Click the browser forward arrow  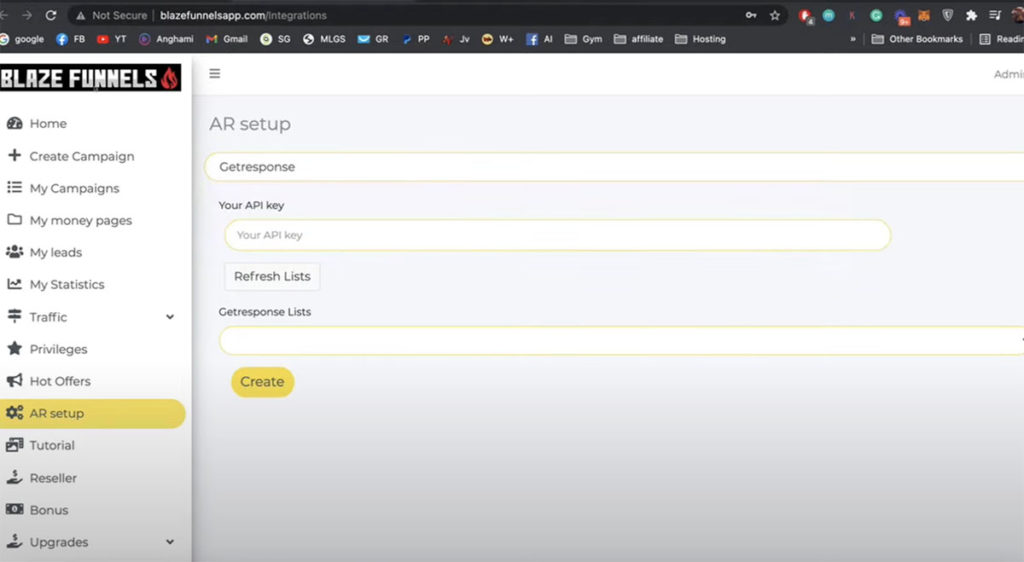(x=27, y=15)
